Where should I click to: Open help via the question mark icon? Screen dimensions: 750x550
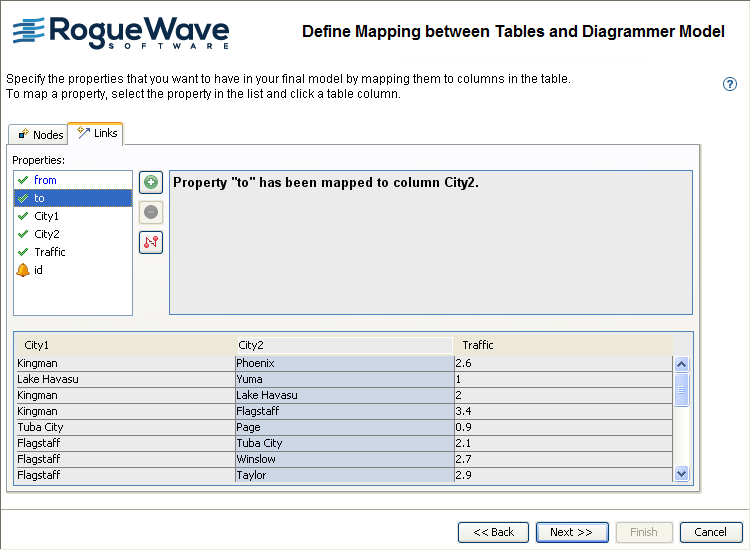tap(730, 84)
